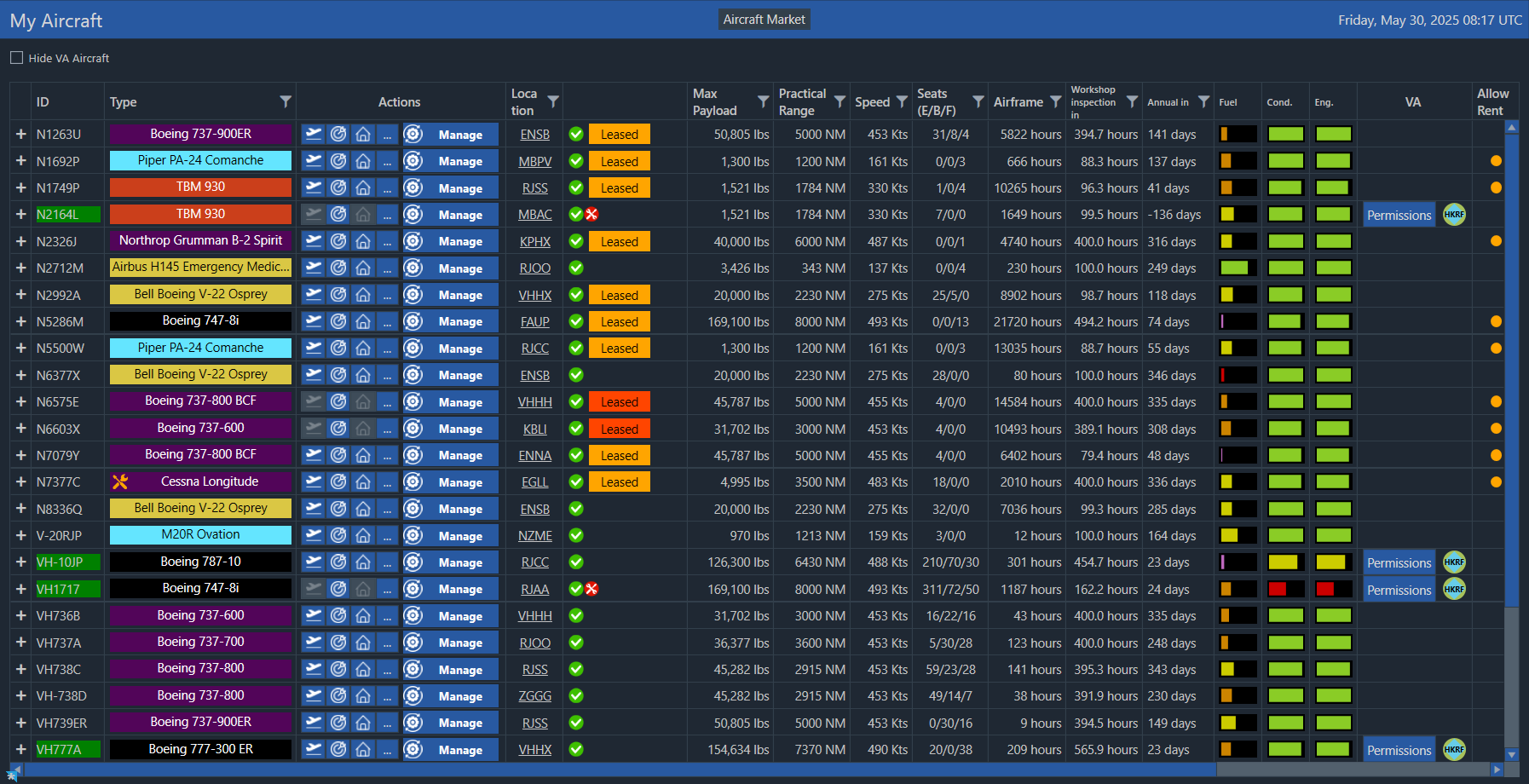Click the home icon for N8336Q

(363, 509)
